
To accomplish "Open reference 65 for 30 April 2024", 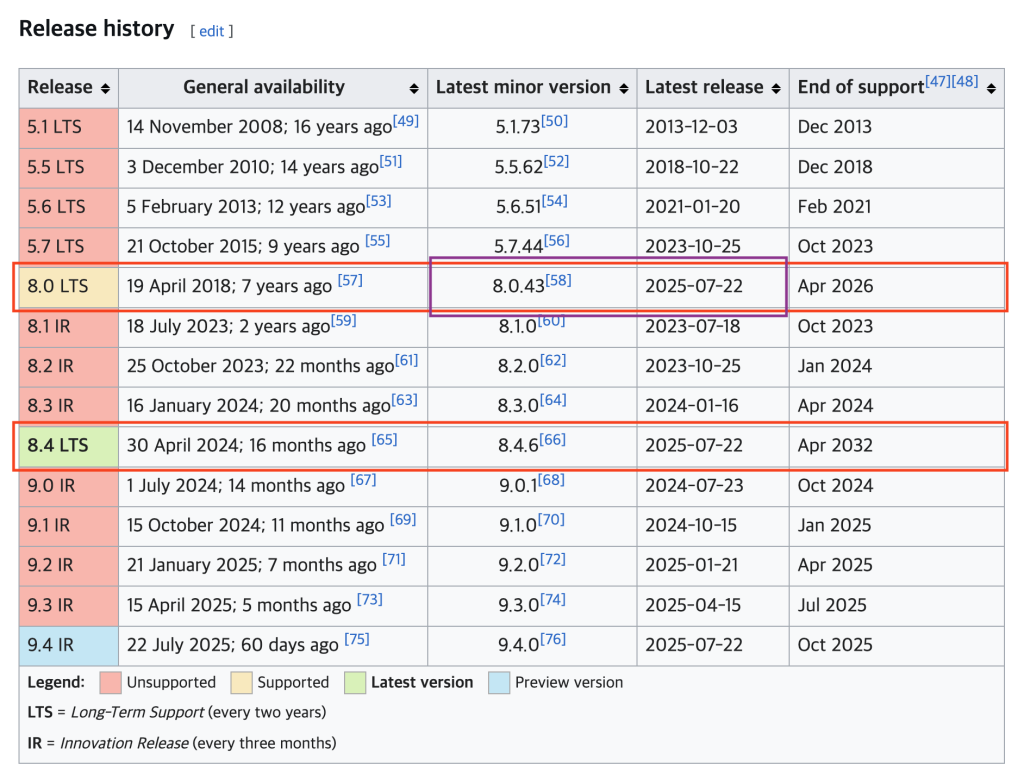I will tap(384, 440).
